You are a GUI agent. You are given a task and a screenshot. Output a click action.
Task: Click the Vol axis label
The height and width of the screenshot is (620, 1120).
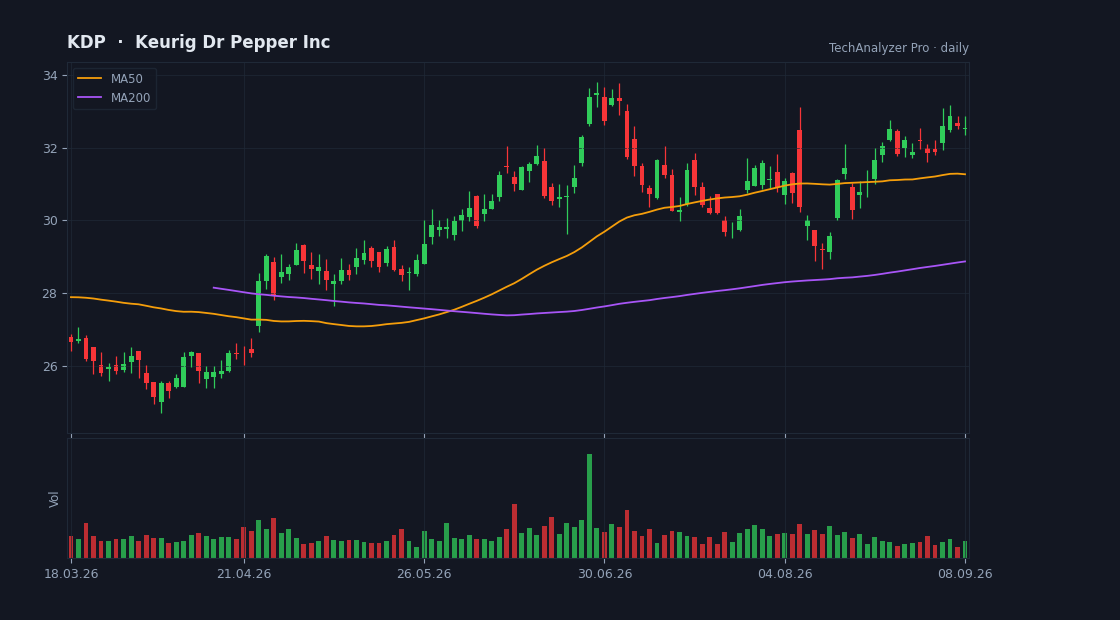tap(54, 499)
